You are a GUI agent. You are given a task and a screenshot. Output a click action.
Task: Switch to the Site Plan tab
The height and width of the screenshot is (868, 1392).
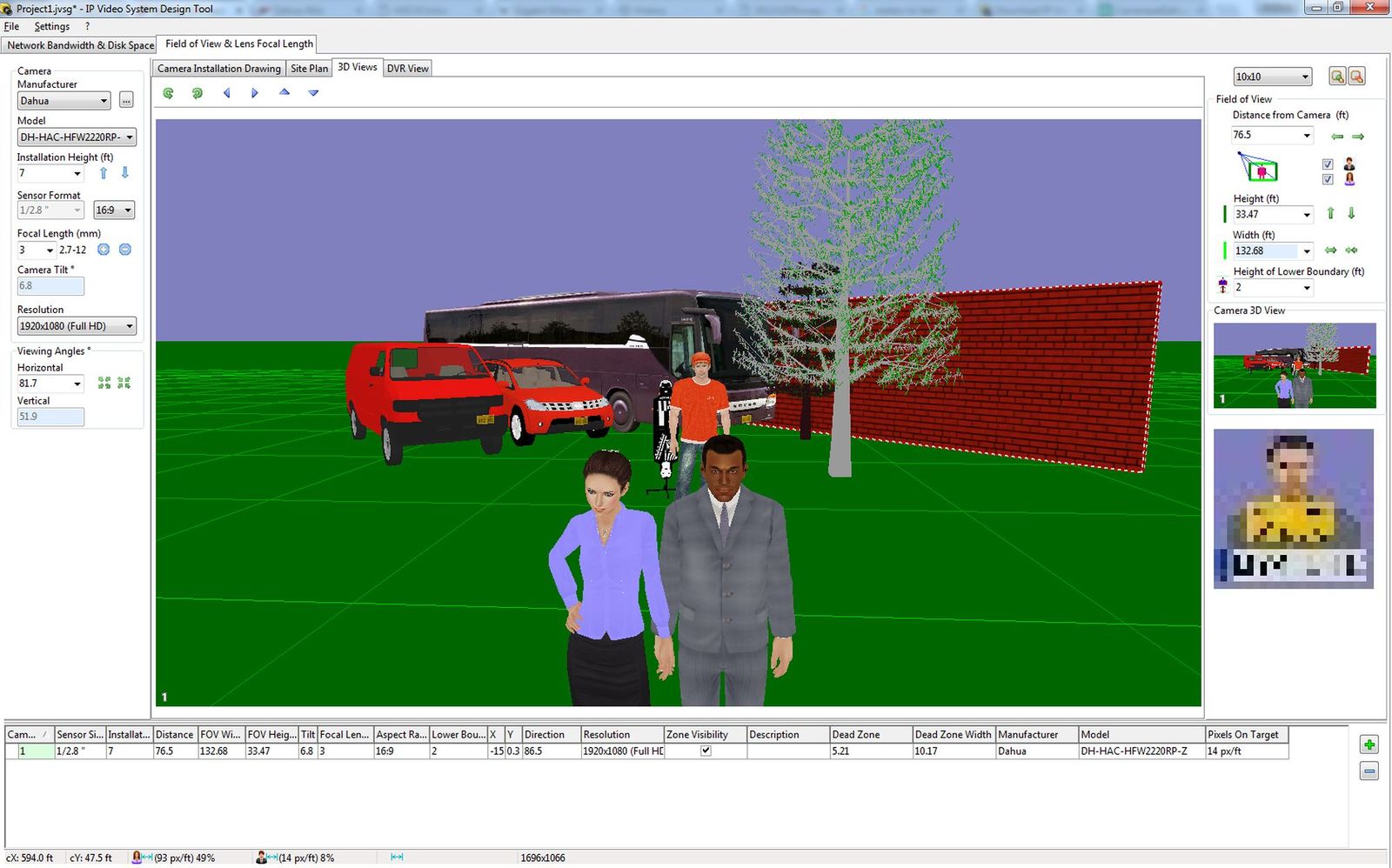(310, 69)
